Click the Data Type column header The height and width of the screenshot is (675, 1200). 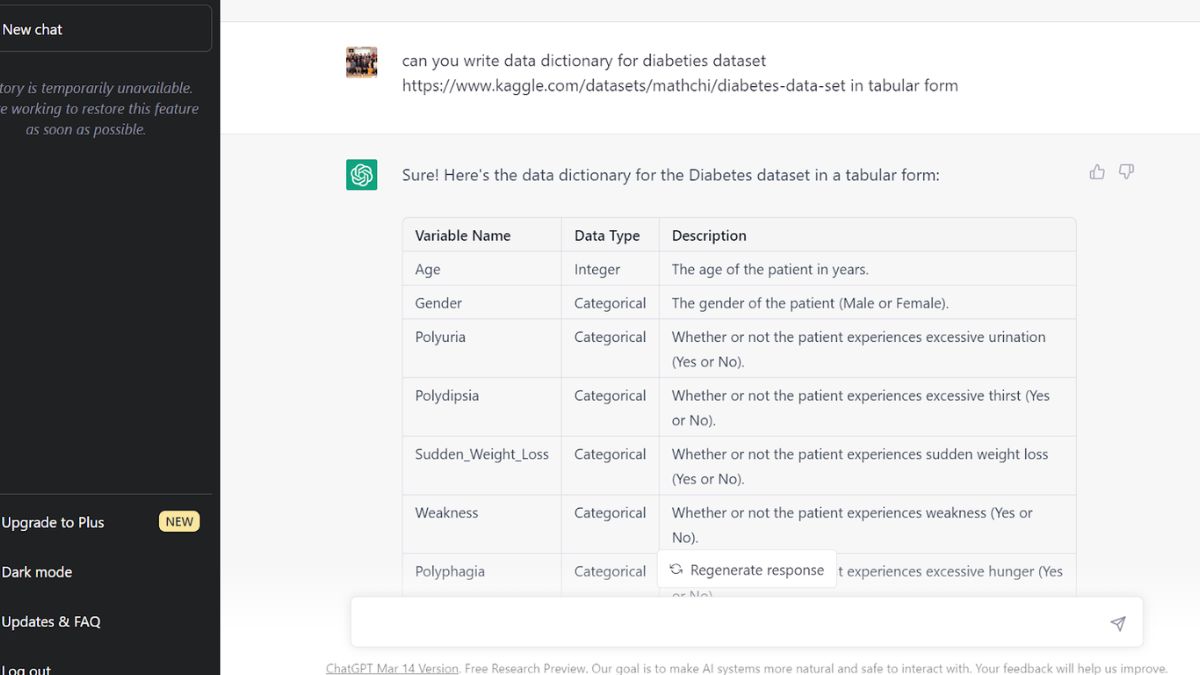[607, 236]
